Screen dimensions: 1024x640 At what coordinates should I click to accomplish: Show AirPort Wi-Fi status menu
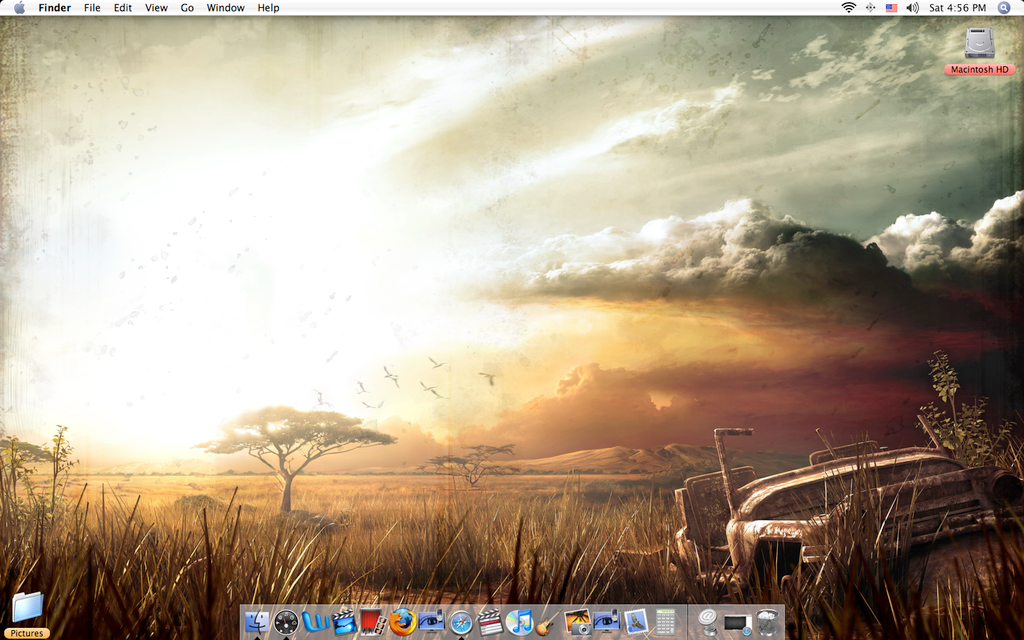click(848, 8)
